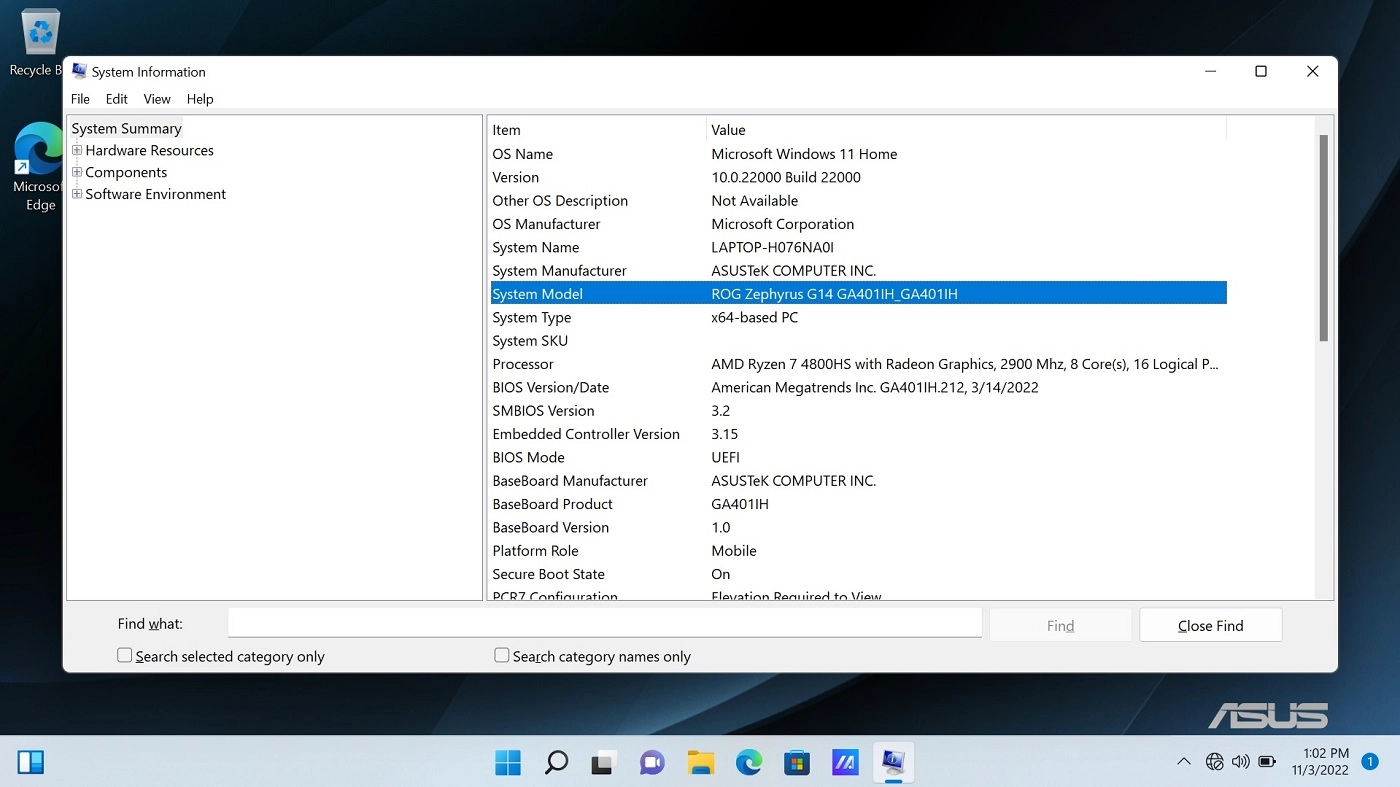Click the volume speaker icon in the tray
This screenshot has height=787, width=1400.
[x=1241, y=762]
